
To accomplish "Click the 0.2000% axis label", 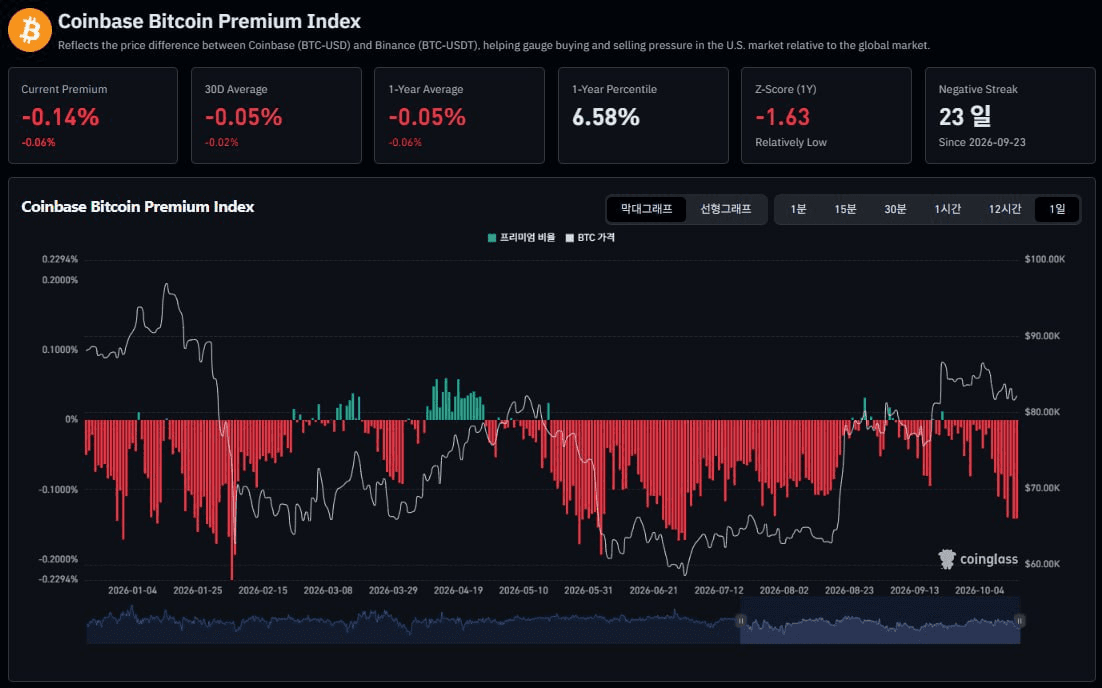I will point(60,280).
